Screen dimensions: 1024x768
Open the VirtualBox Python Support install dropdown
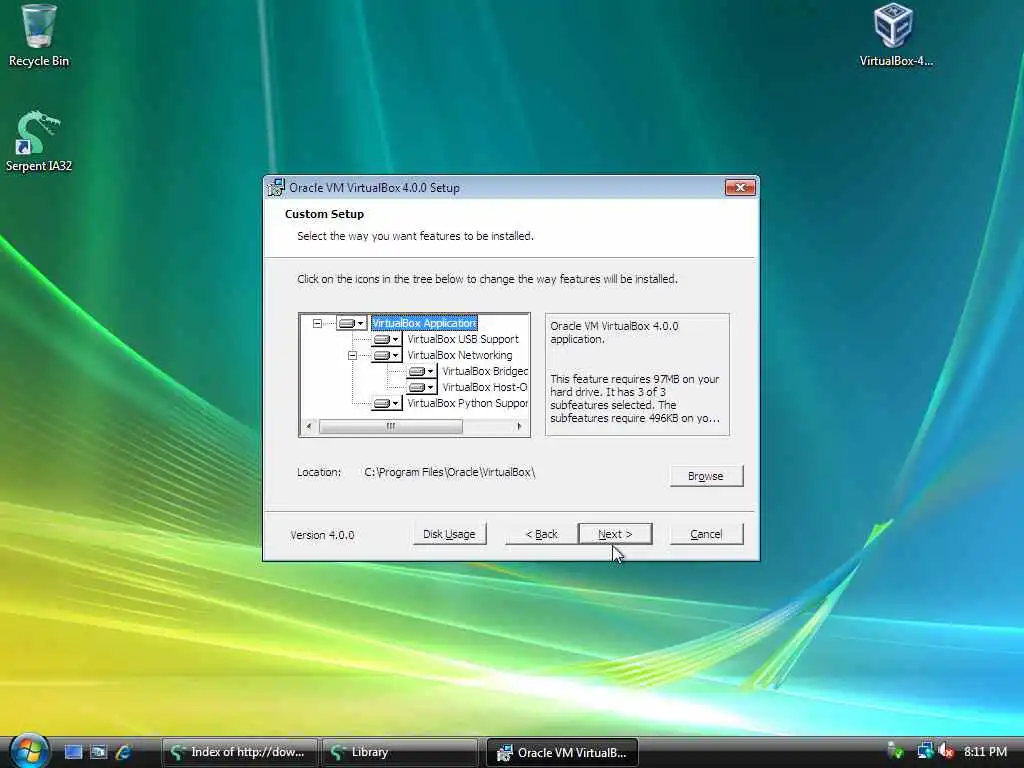coord(387,404)
